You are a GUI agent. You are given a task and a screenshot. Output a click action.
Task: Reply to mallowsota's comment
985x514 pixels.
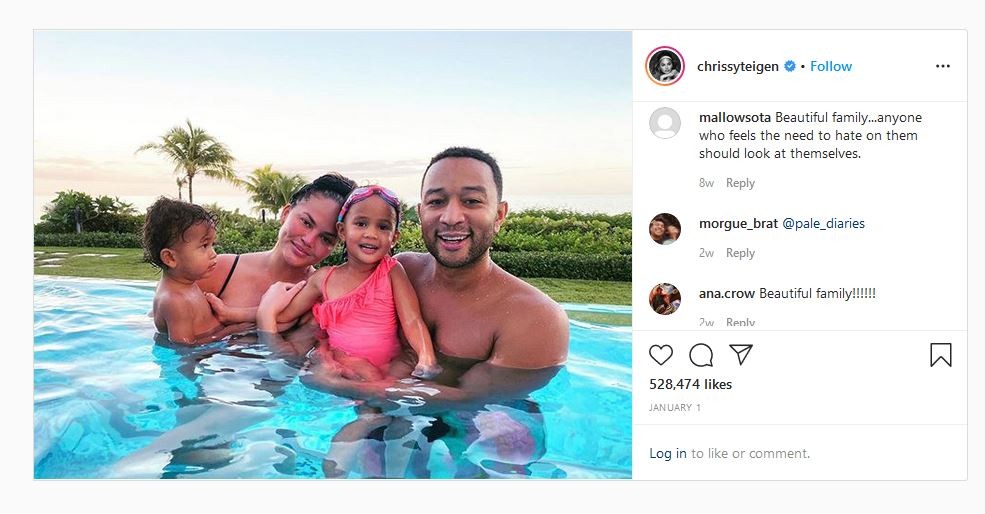coord(740,183)
